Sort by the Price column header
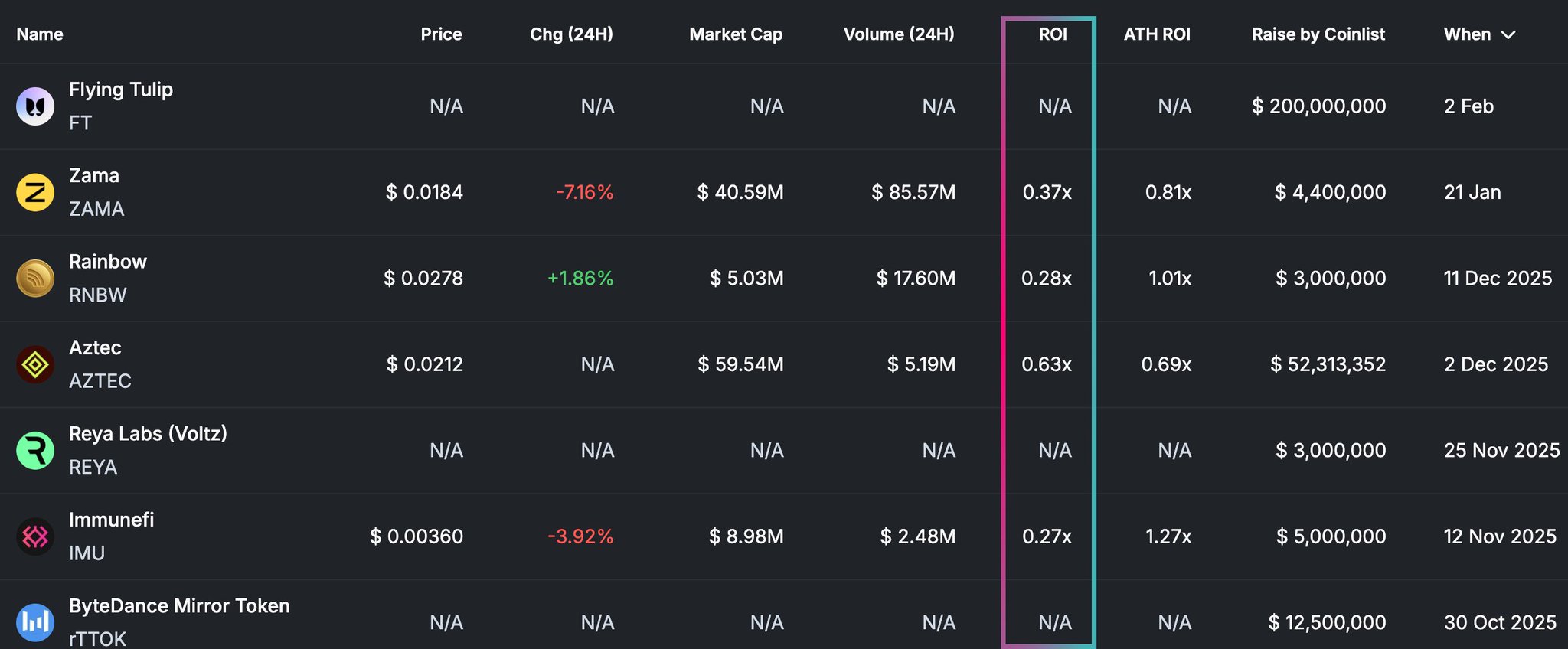 [441, 34]
